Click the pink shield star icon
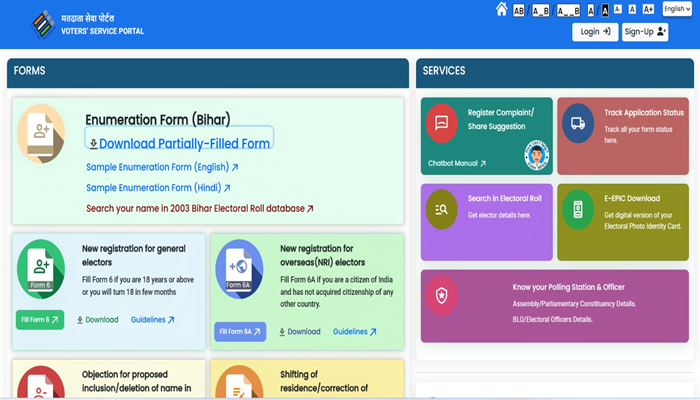Image resolution: width=700 pixels, height=400 pixels. click(442, 295)
